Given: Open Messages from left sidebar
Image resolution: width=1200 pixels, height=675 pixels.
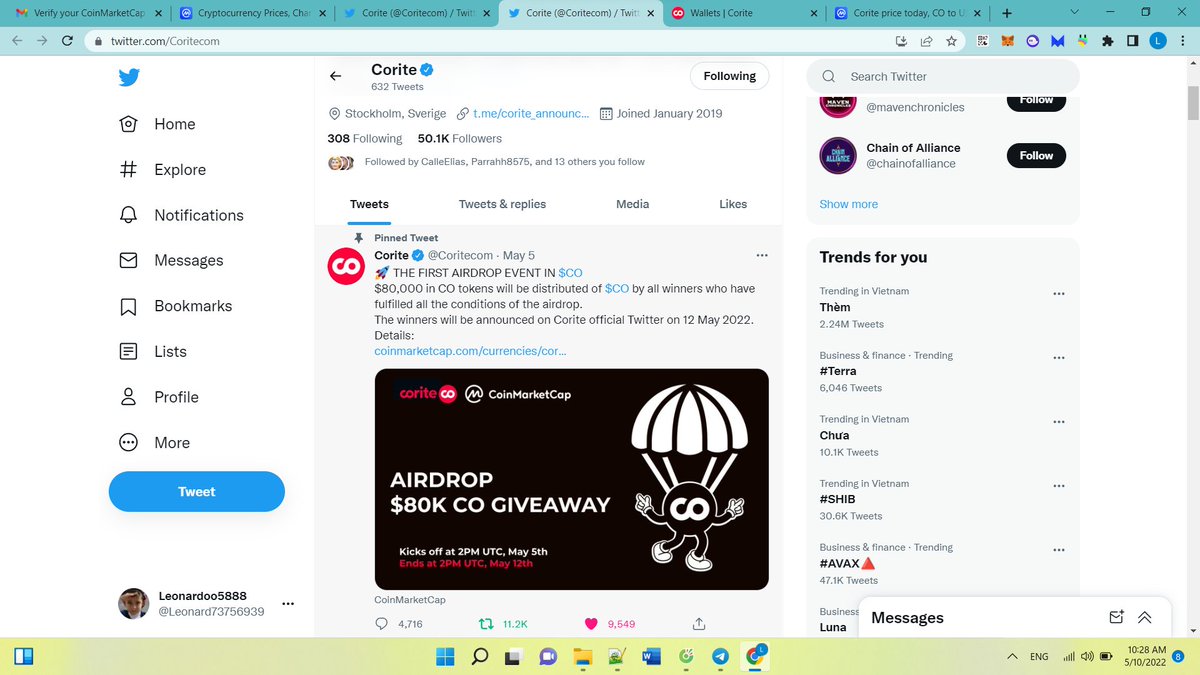Looking at the screenshot, I should coord(170,260).
